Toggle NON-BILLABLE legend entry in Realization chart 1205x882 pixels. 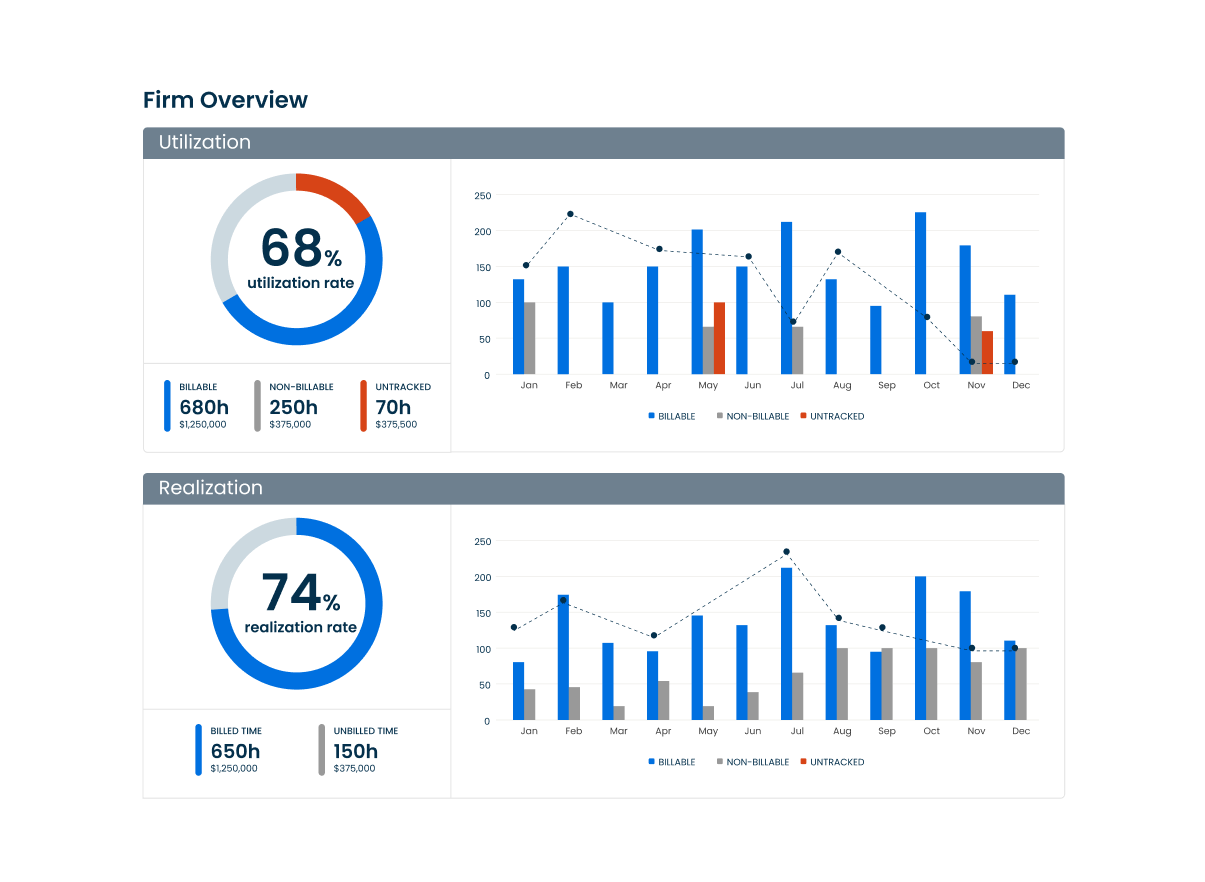(751, 762)
